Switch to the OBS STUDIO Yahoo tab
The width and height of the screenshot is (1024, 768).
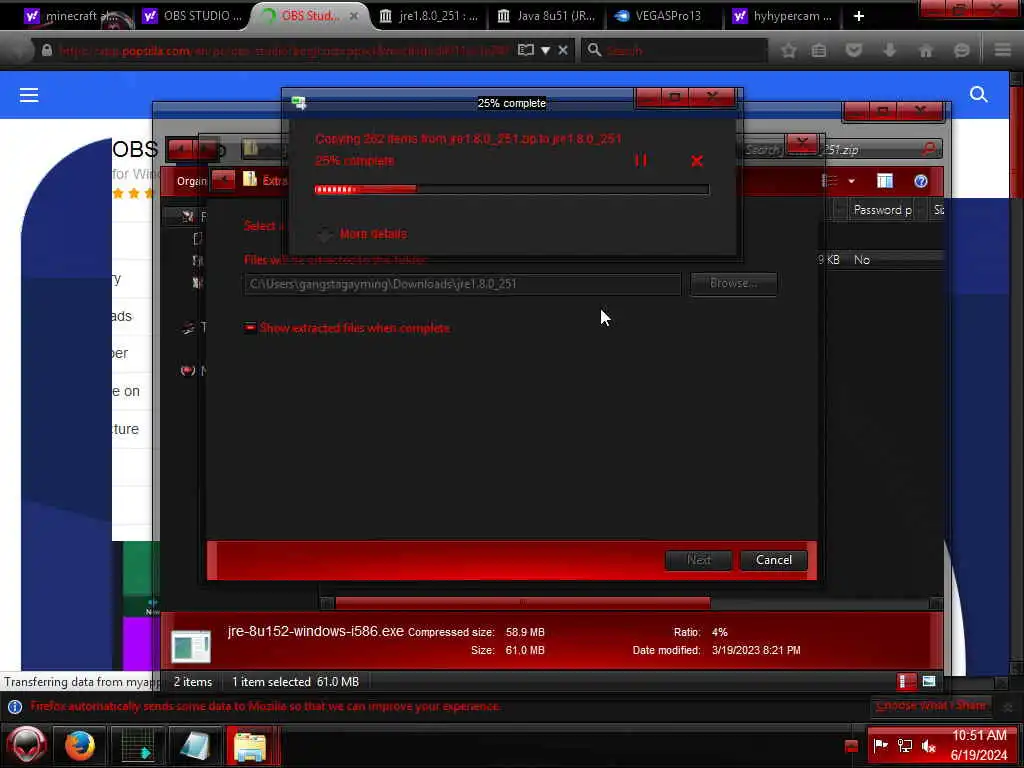194,16
